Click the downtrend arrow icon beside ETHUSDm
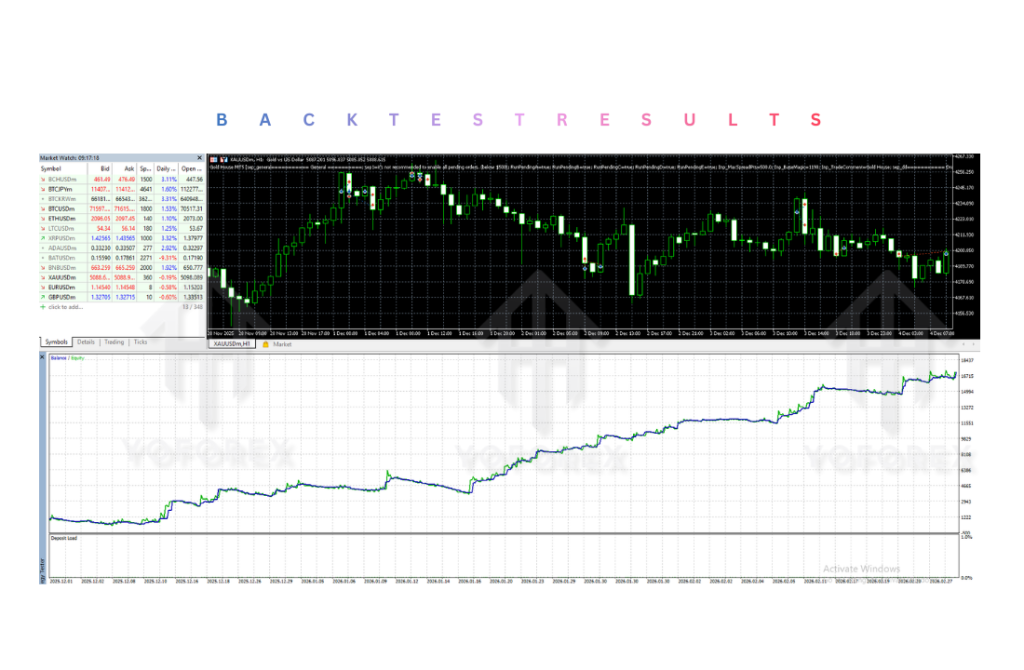The height and width of the screenshot is (670, 1024). (x=45, y=218)
